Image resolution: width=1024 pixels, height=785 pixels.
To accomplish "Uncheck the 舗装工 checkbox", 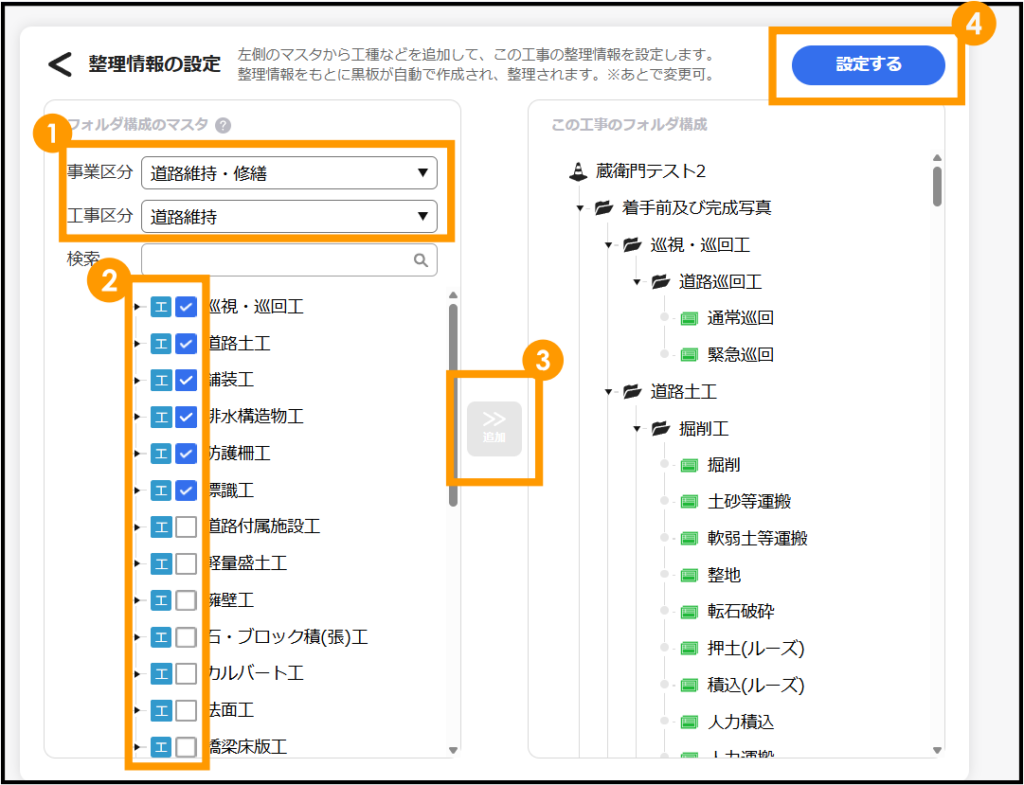I will 187,379.
